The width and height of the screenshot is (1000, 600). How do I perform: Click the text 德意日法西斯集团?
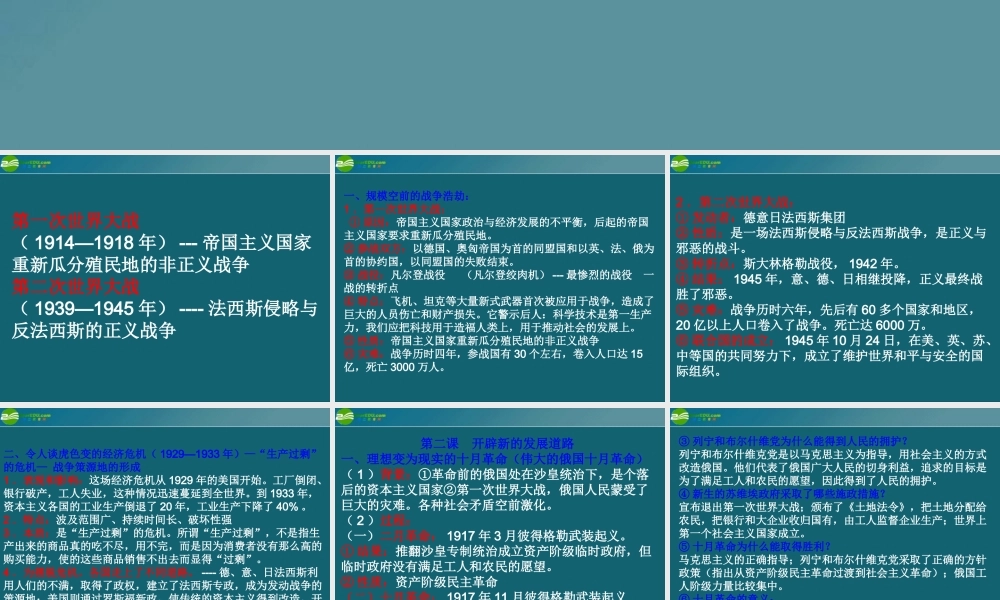794,217
